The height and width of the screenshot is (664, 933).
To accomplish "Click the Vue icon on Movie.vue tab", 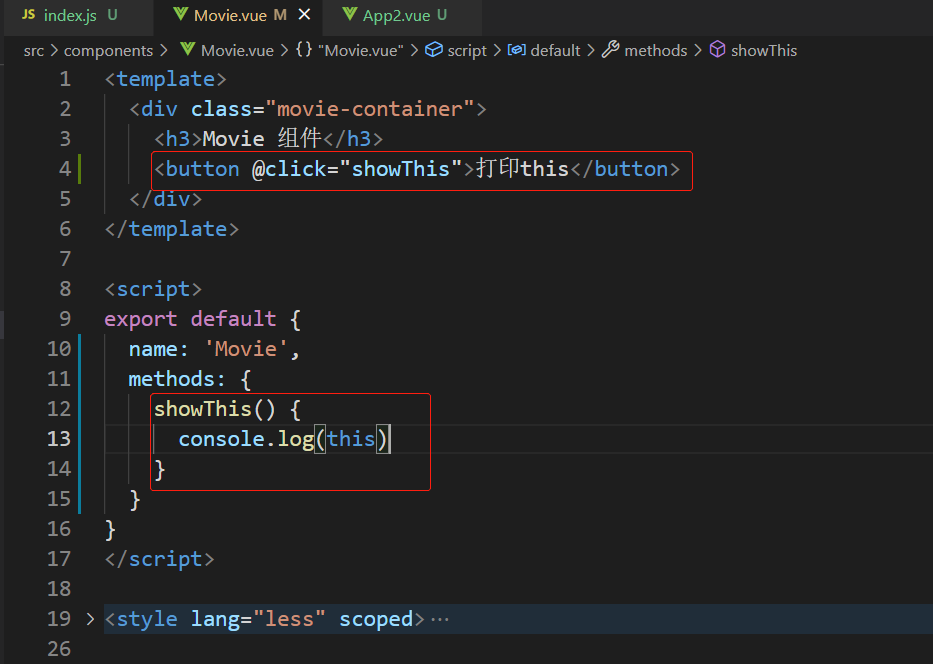I will pos(180,14).
